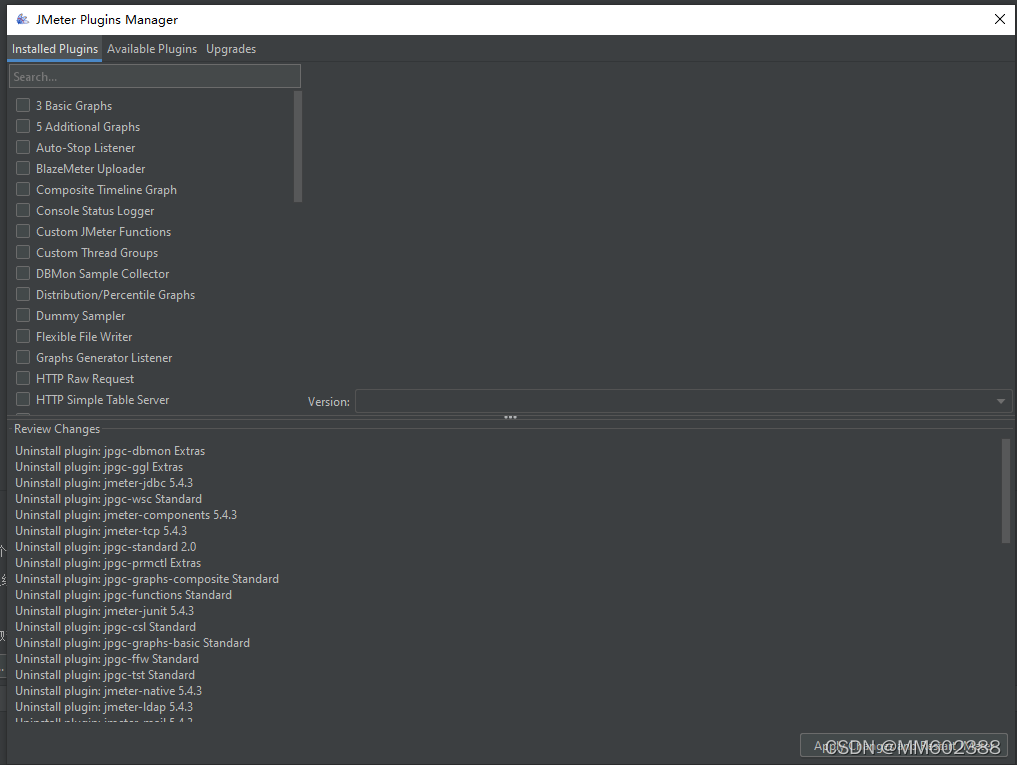Screen dimensions: 1017x765
Task: Tick the 3 Basic Graphs checkbox
Action: [23, 105]
